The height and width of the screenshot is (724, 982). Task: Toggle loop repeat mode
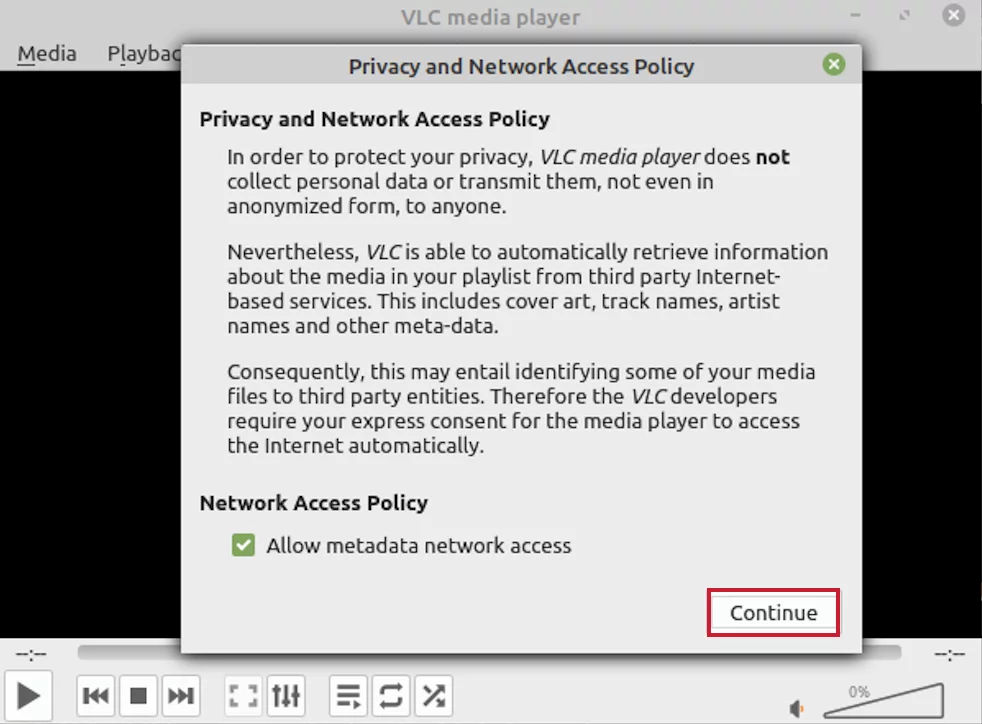391,695
